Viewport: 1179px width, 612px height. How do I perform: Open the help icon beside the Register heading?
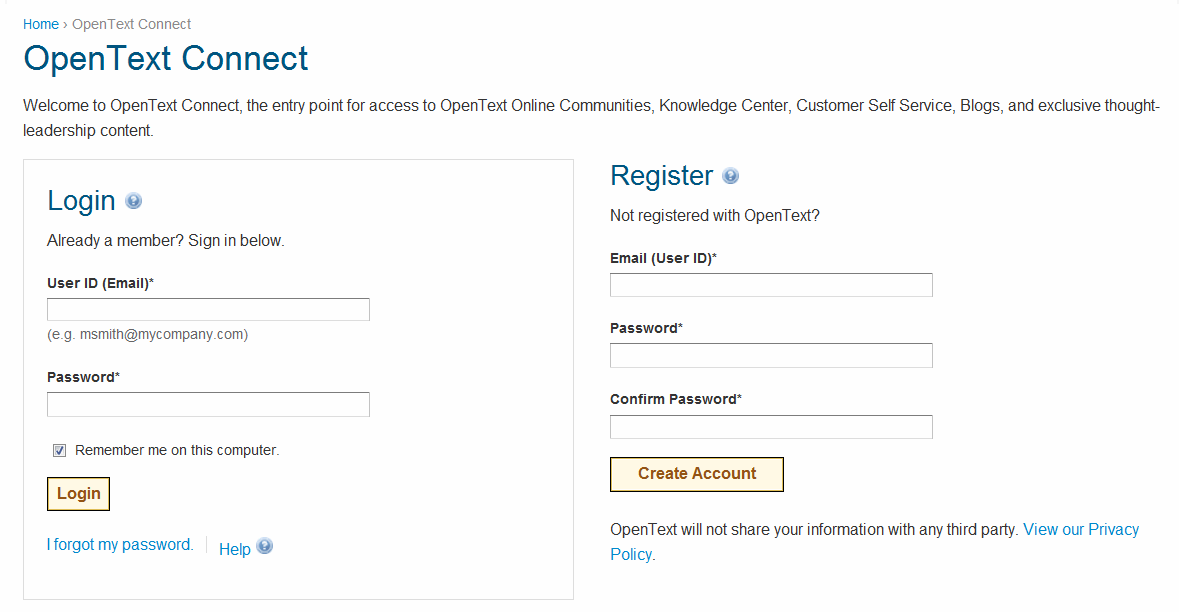[x=731, y=175]
